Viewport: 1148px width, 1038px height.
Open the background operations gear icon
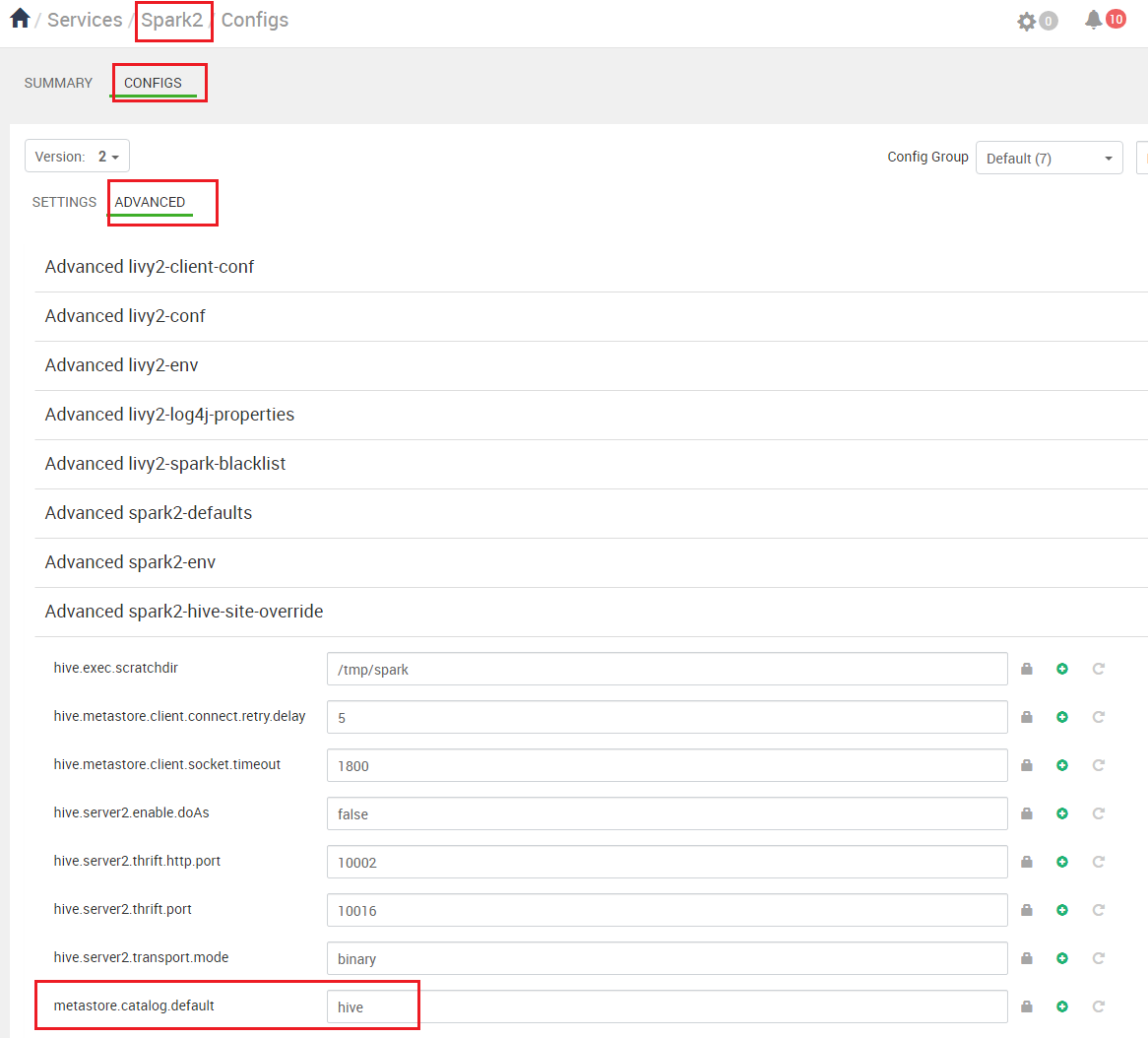click(x=1027, y=22)
